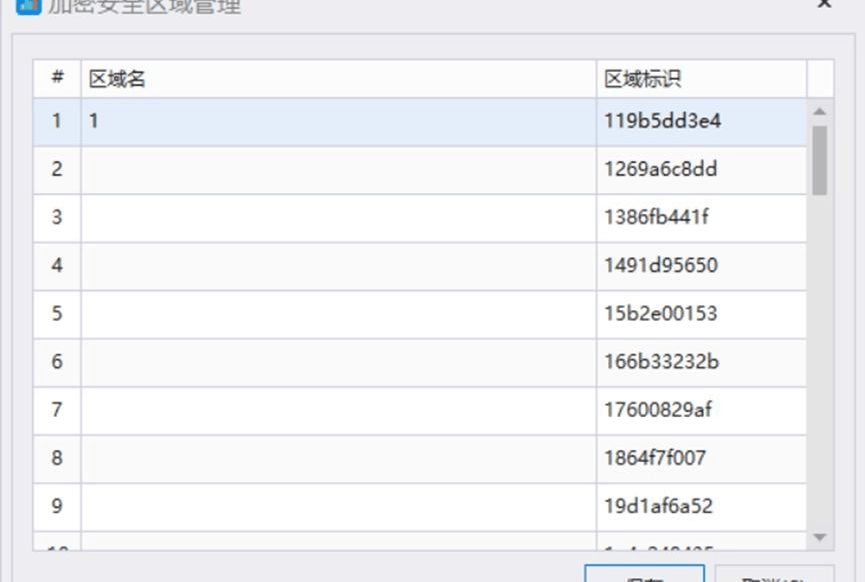Image resolution: width=865 pixels, height=582 pixels.
Task: Click empty zone name cell of row 2
Action: pyautogui.click(x=339, y=170)
